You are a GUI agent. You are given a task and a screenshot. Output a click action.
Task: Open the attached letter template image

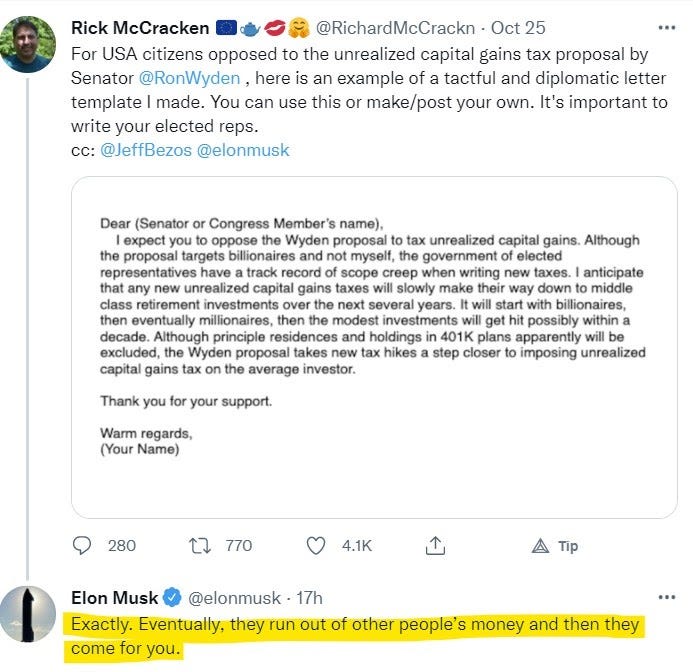tap(374, 347)
